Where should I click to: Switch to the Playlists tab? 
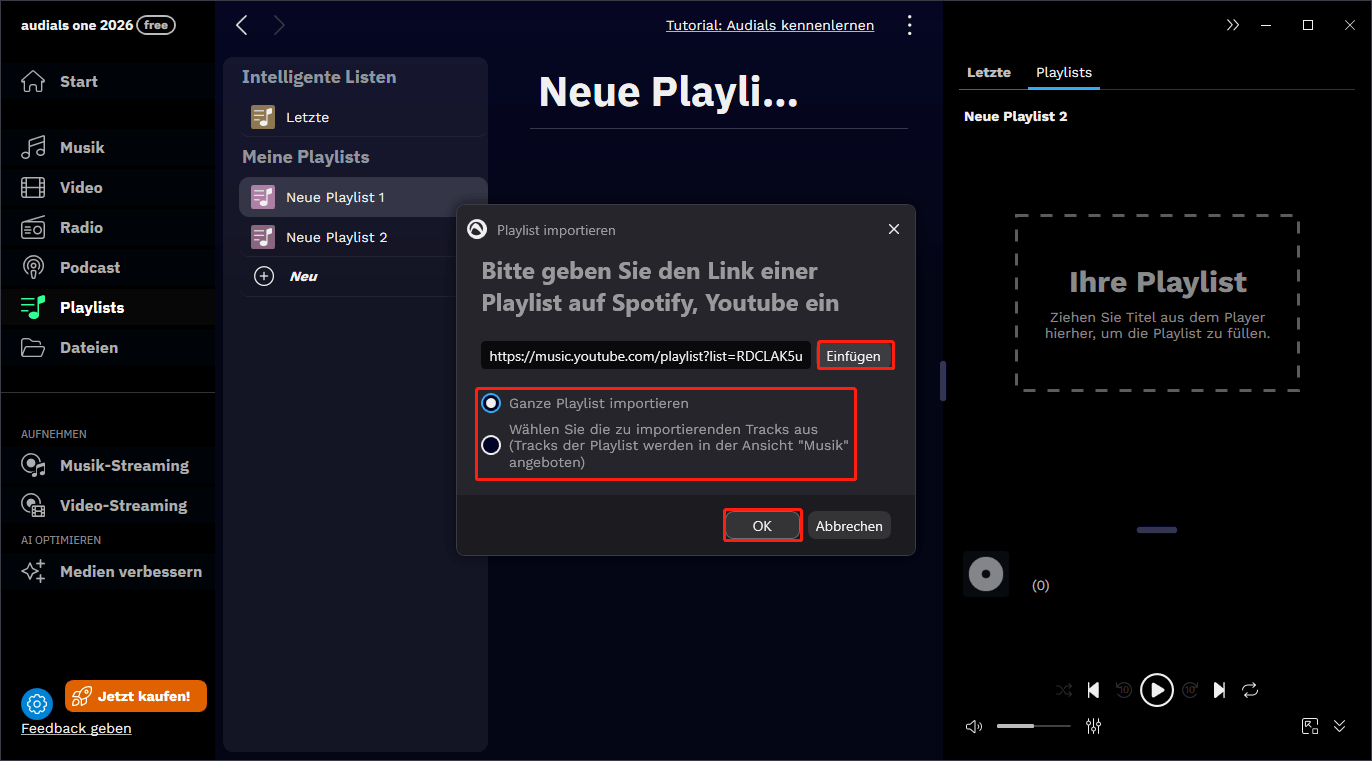1063,72
